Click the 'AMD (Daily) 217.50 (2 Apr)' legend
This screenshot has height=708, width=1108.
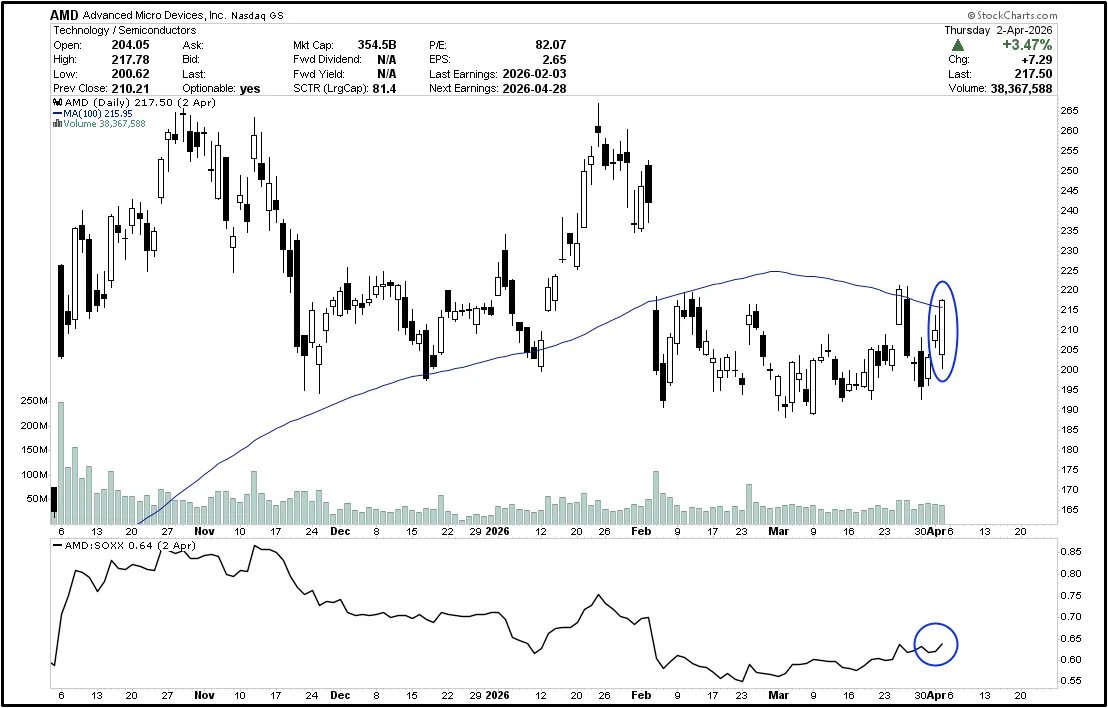(140, 103)
